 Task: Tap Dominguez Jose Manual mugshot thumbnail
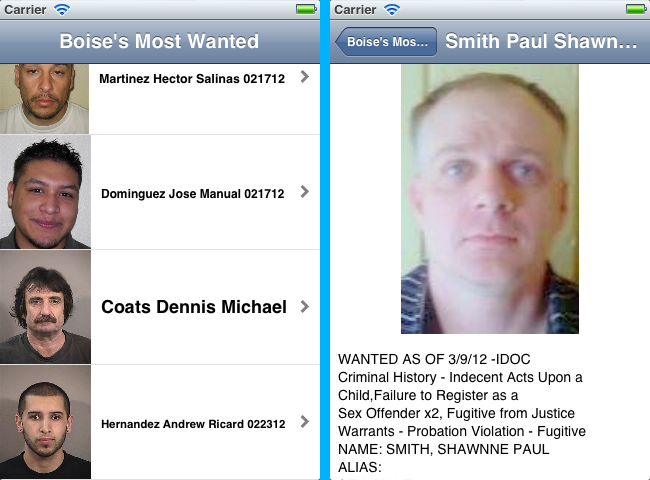[45, 192]
